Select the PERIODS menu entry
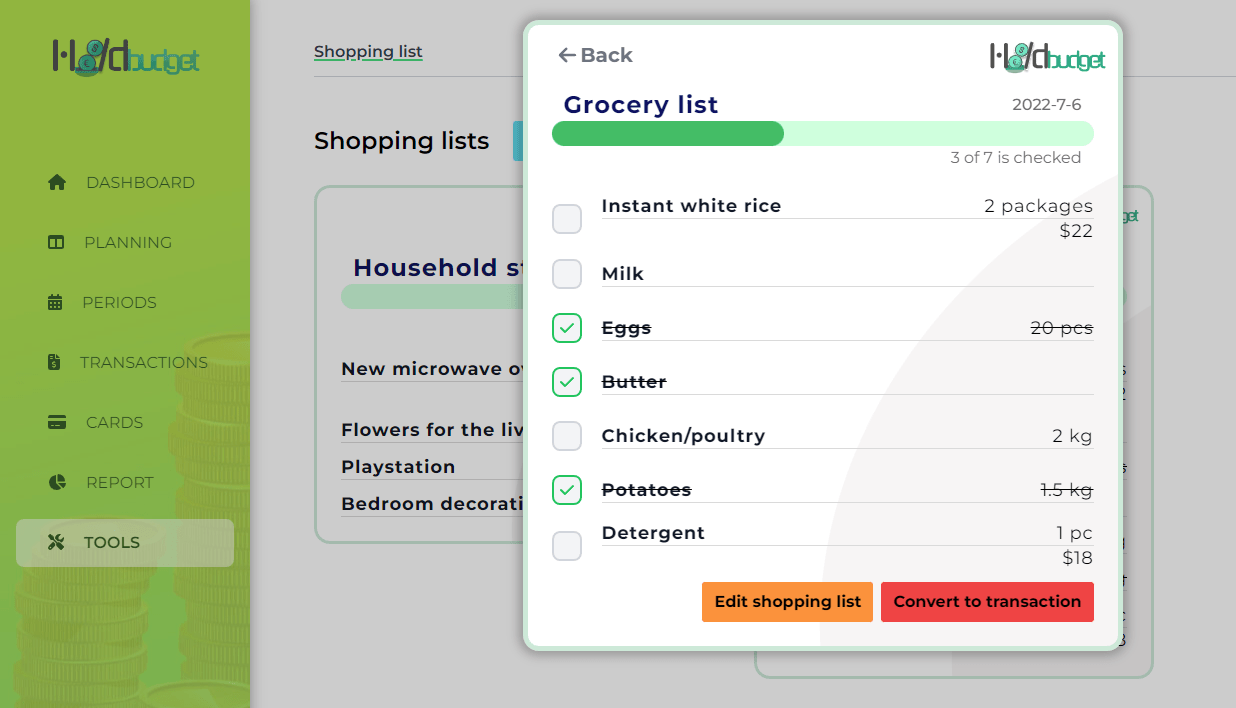1236x708 pixels. point(121,302)
